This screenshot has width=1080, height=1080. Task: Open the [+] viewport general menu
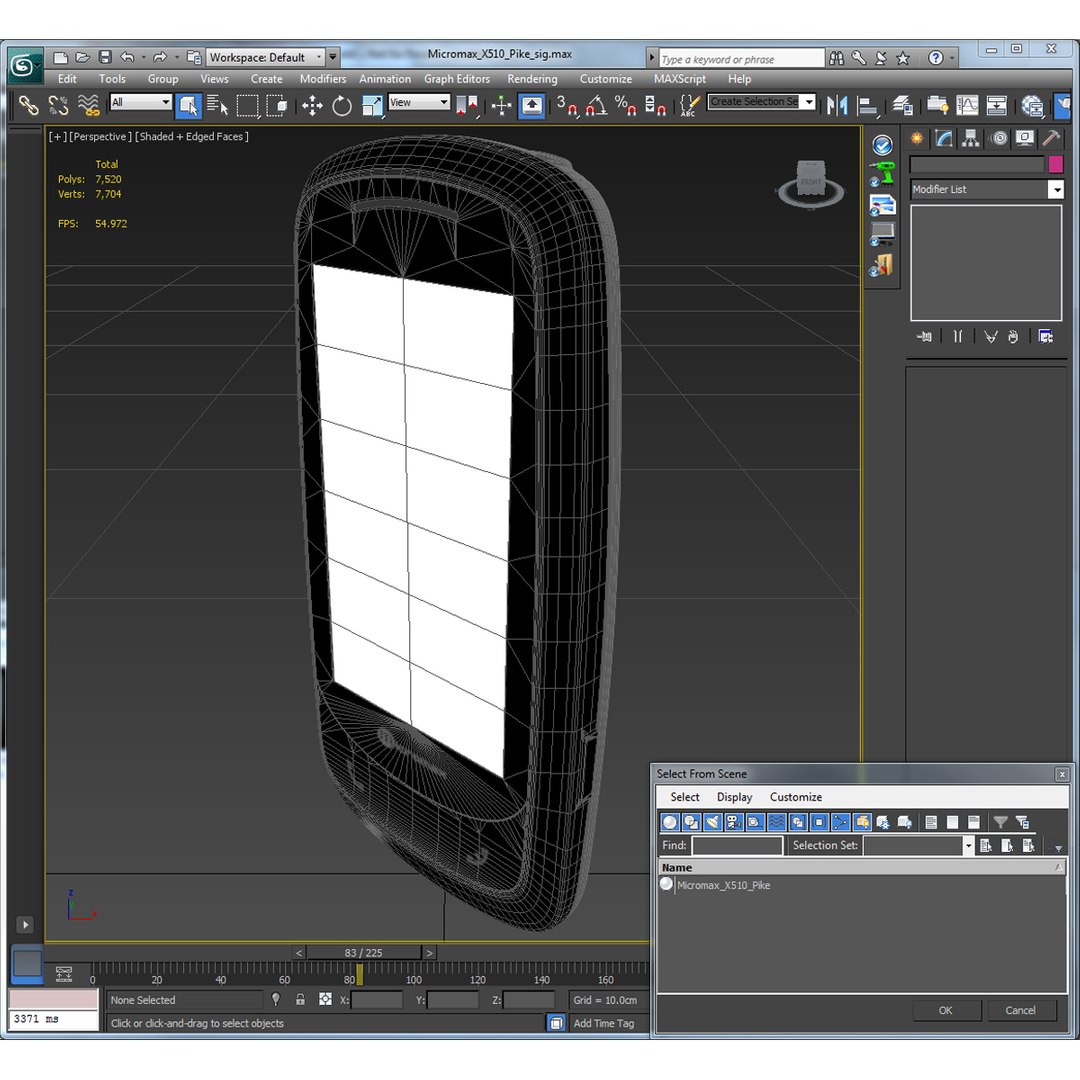57,137
